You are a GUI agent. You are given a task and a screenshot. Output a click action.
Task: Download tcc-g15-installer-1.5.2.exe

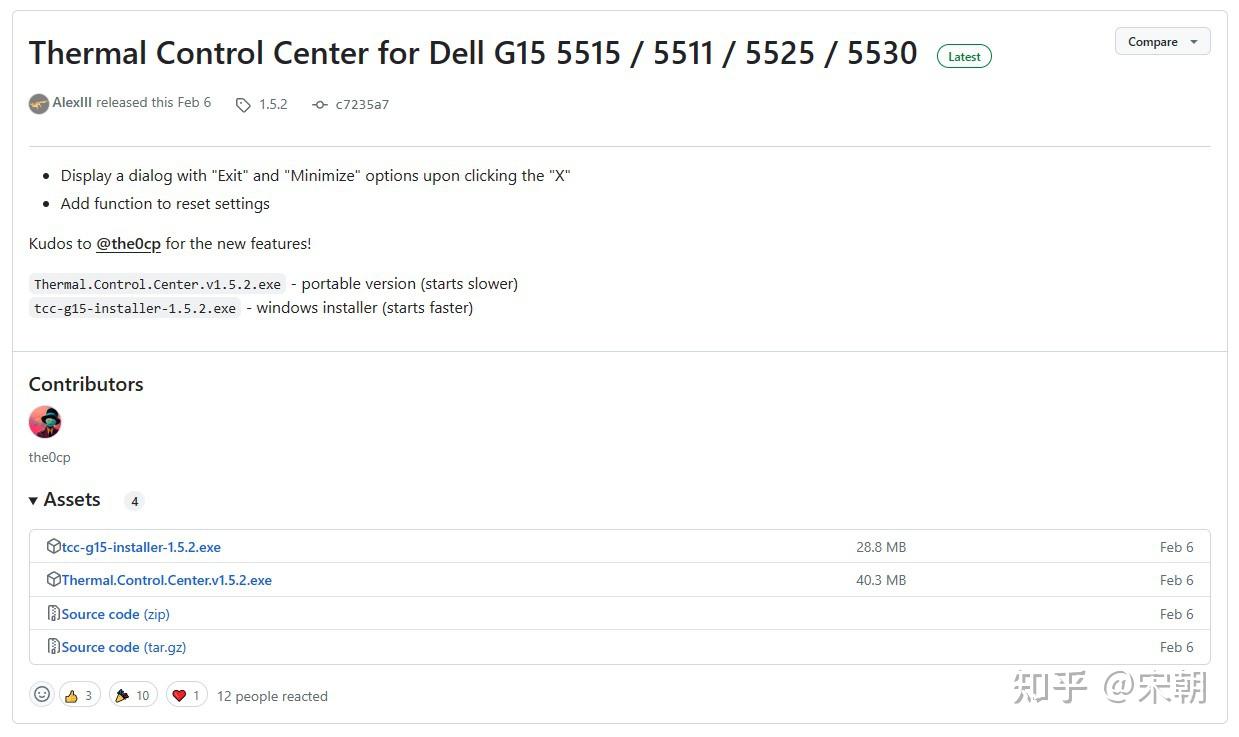click(141, 547)
